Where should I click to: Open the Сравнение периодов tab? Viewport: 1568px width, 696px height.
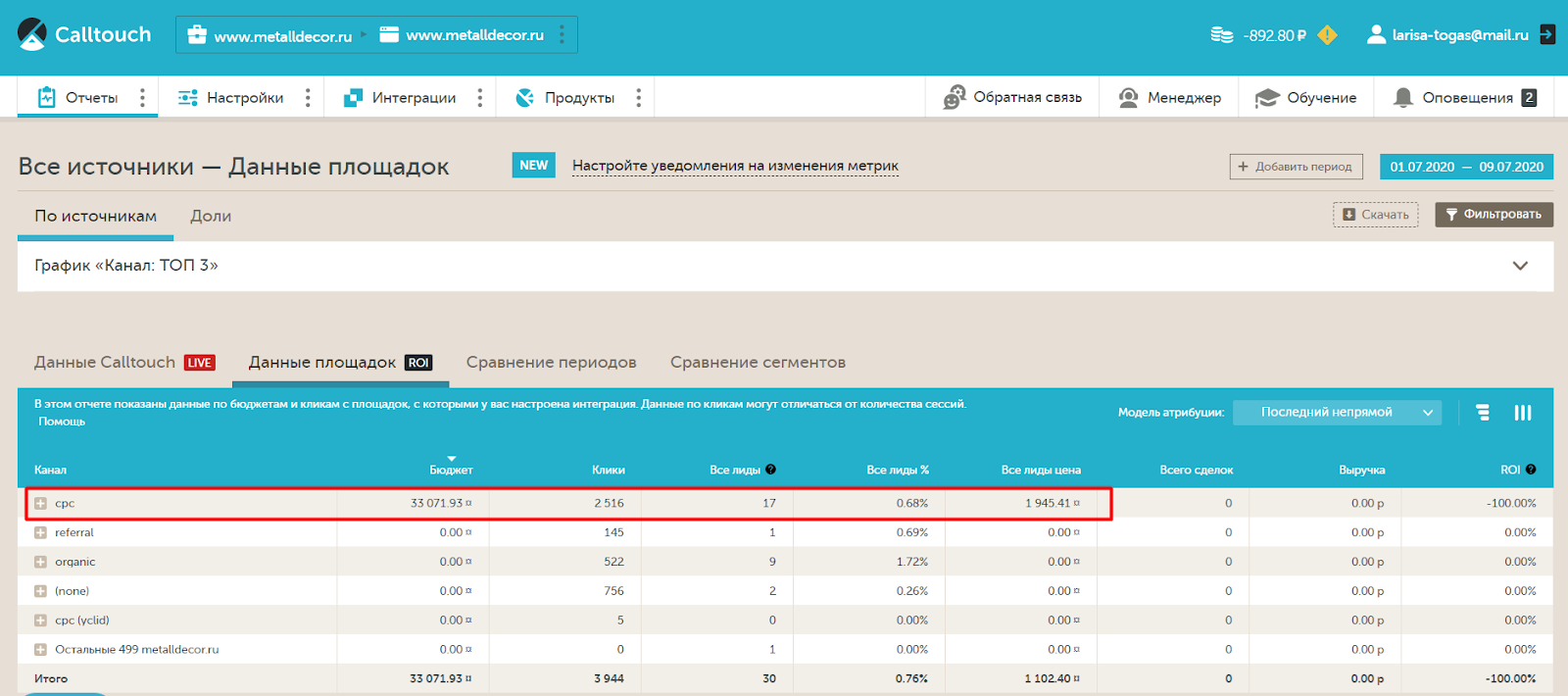pyautogui.click(x=551, y=363)
